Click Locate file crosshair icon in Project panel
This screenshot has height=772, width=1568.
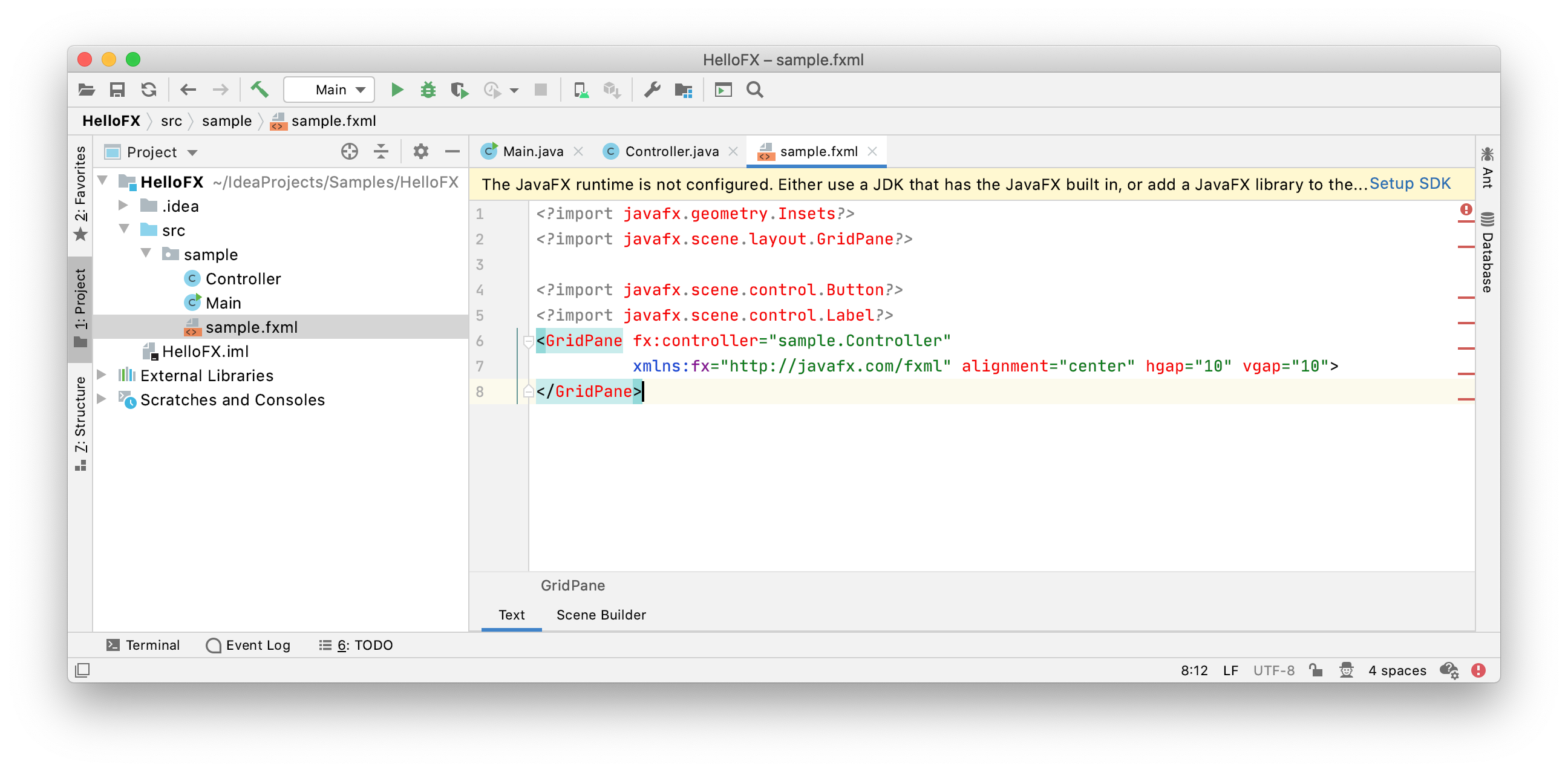click(x=350, y=152)
